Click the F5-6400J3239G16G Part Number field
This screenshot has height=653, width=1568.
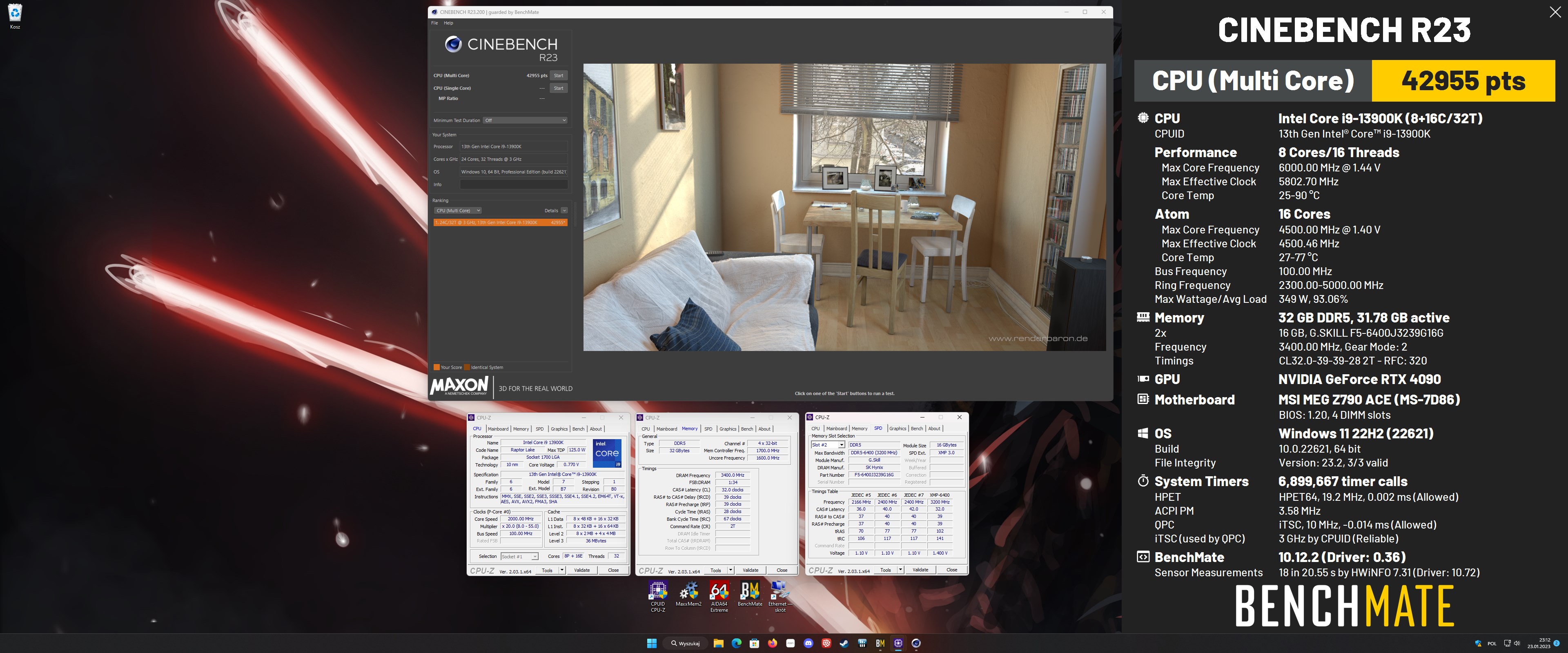click(x=874, y=475)
